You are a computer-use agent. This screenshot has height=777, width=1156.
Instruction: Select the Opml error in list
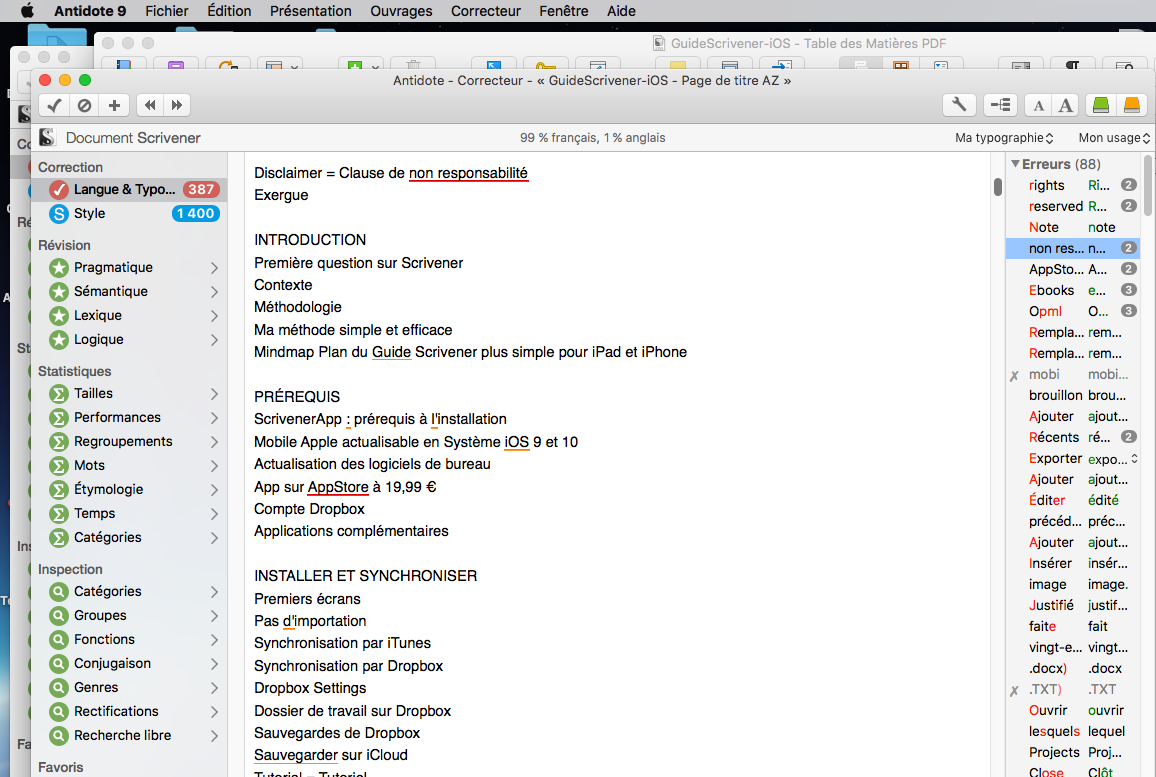pyautogui.click(x=1045, y=311)
